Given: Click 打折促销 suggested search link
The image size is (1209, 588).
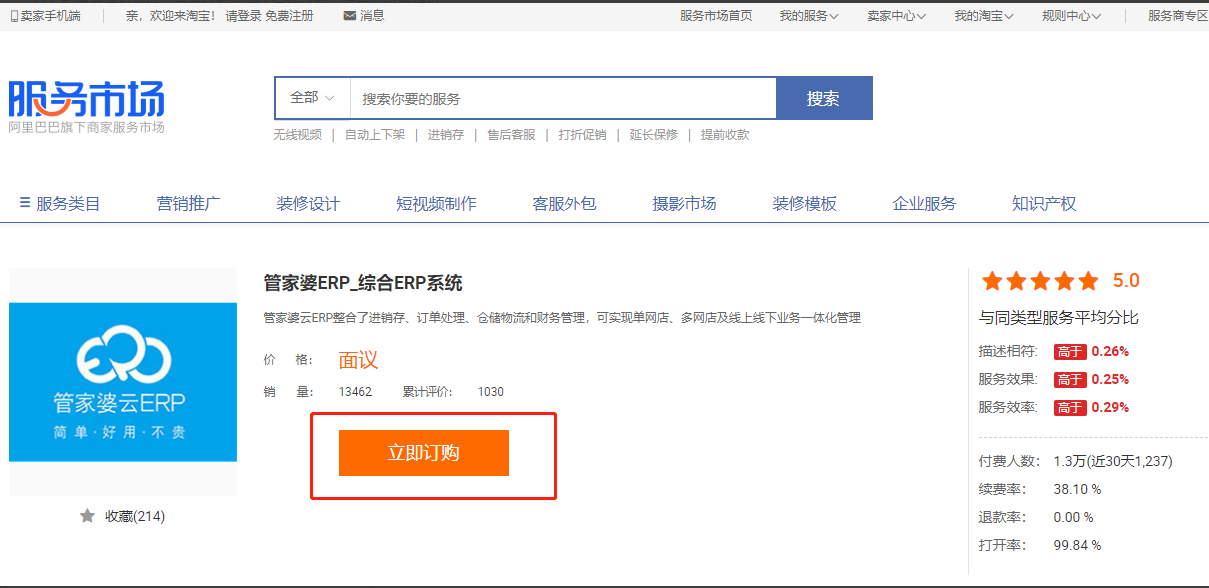Looking at the screenshot, I should [x=582, y=135].
